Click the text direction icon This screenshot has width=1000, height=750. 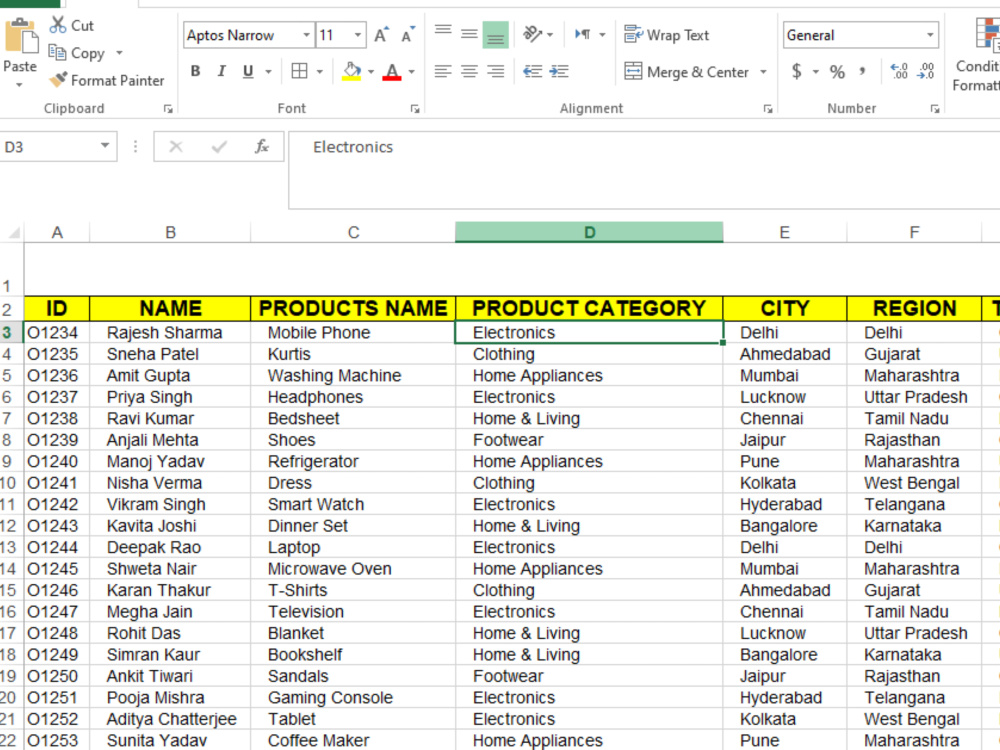click(x=582, y=34)
